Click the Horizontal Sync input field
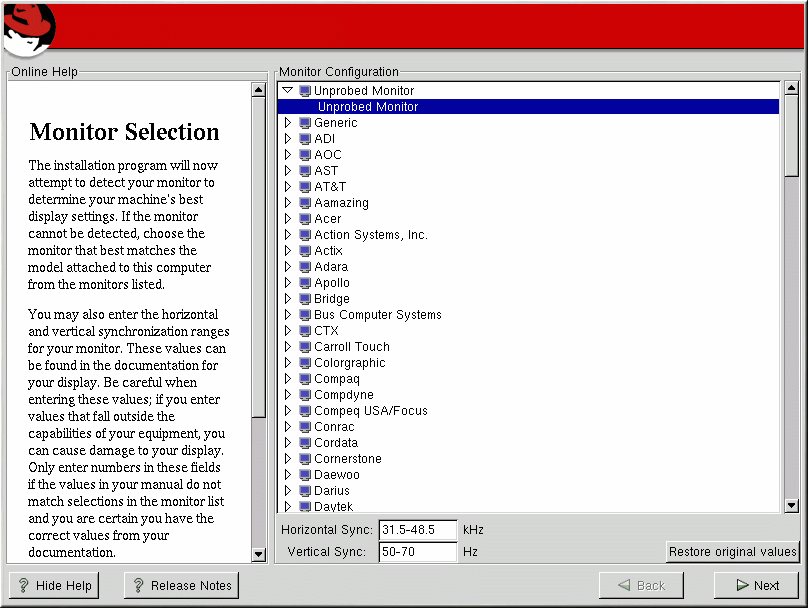 [x=418, y=530]
